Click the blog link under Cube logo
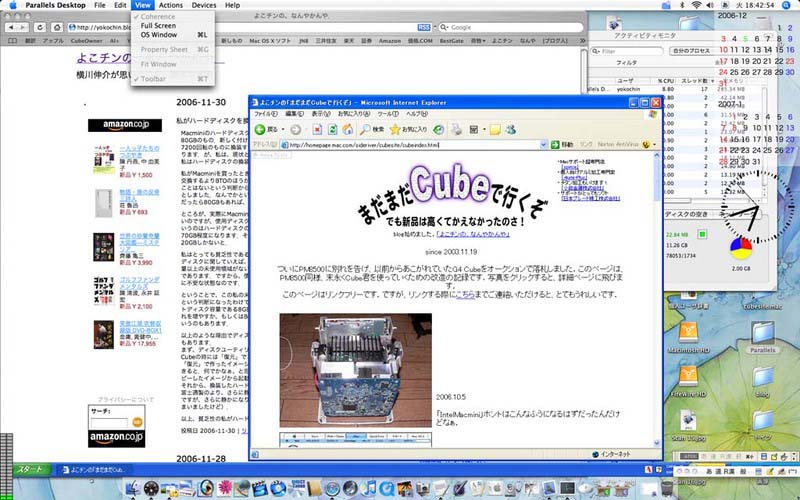 (473, 234)
